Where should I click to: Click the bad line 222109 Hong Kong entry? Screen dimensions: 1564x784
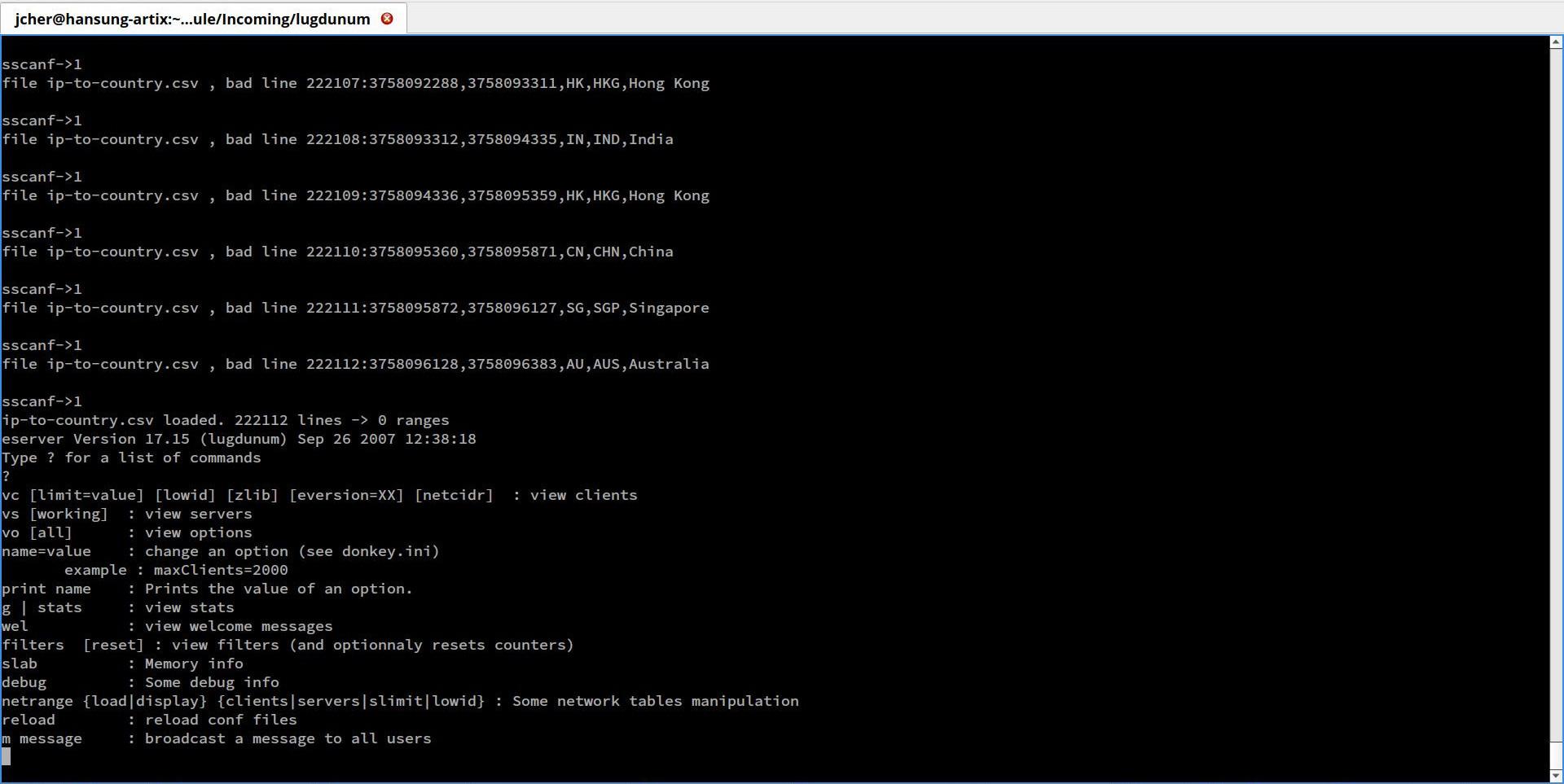click(355, 195)
